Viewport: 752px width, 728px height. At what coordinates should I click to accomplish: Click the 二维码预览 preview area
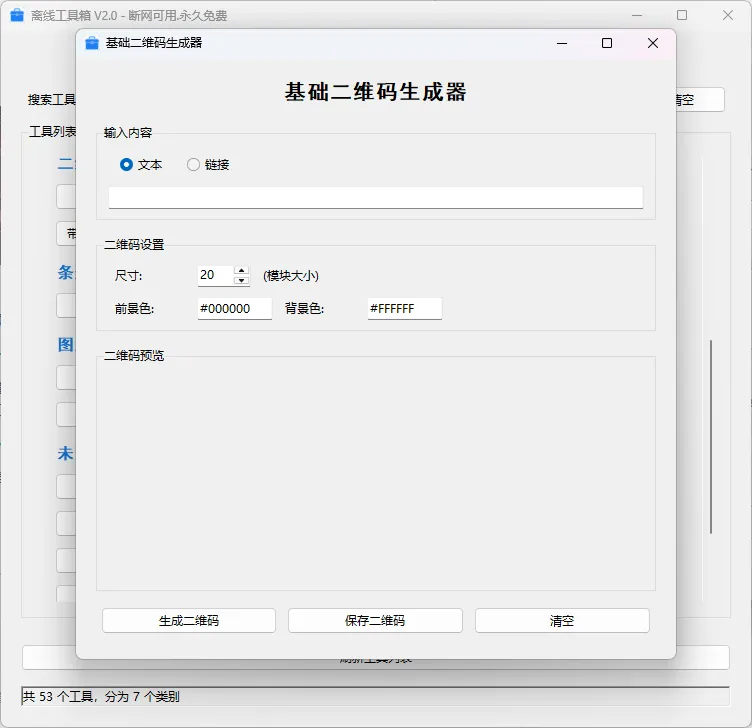[376, 475]
